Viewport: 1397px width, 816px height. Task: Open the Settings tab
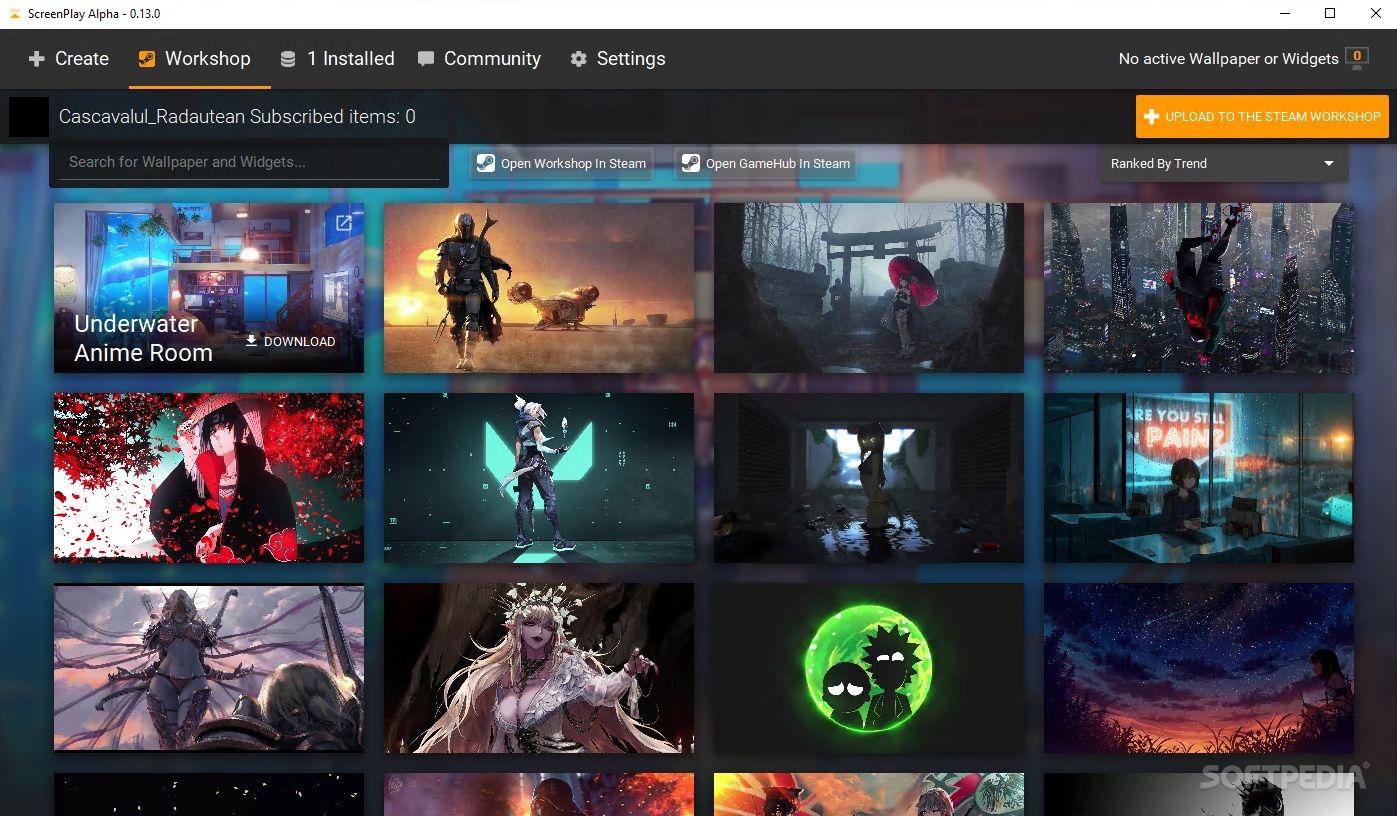tap(617, 59)
